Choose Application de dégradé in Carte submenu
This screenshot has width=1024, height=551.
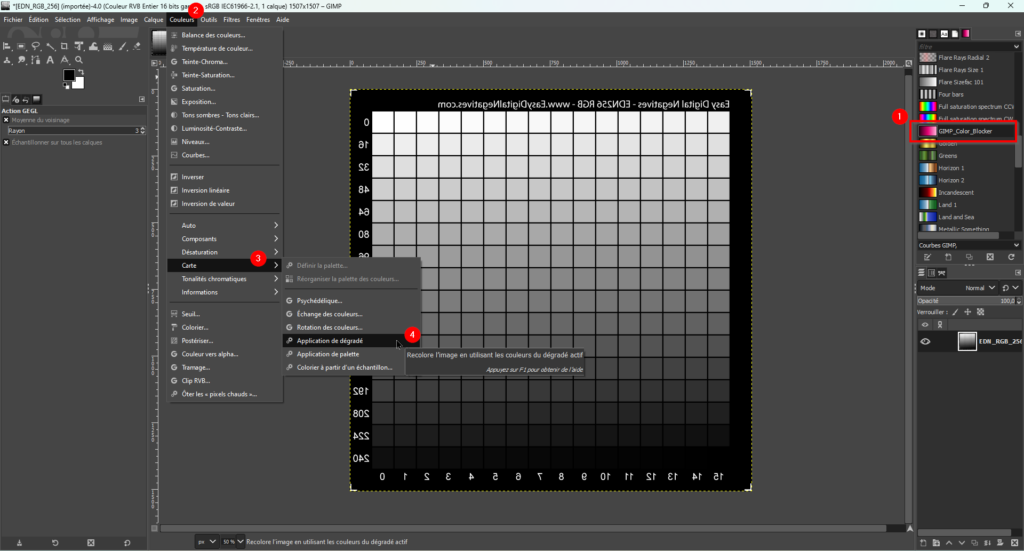[351, 341]
